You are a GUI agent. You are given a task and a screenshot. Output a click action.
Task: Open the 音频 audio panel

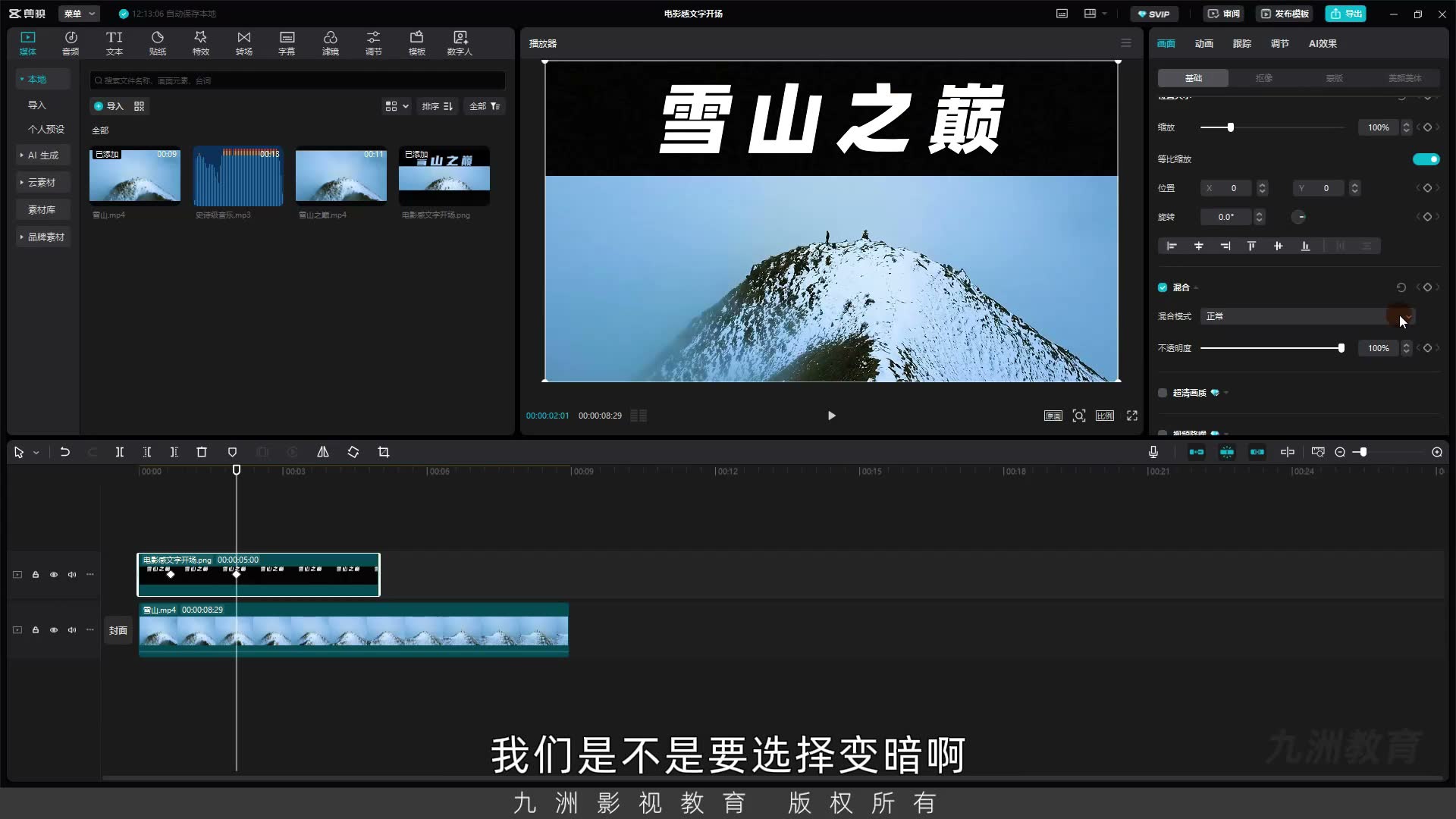(x=71, y=43)
